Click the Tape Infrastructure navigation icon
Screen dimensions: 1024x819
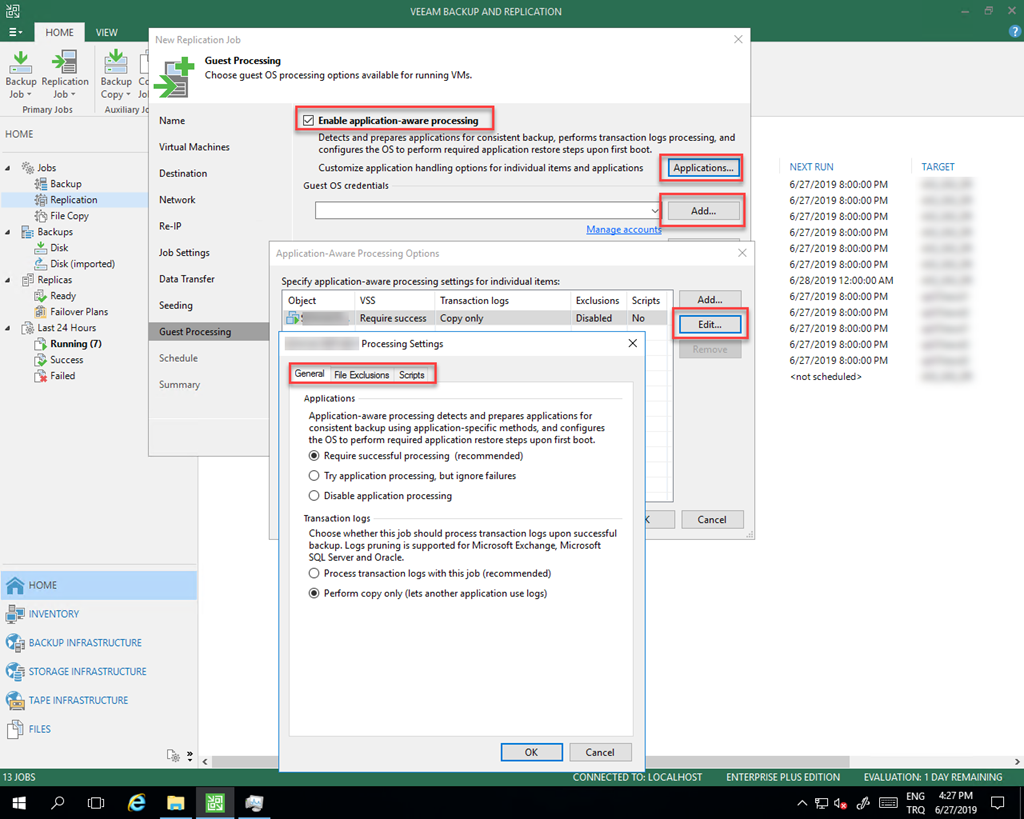pos(15,700)
